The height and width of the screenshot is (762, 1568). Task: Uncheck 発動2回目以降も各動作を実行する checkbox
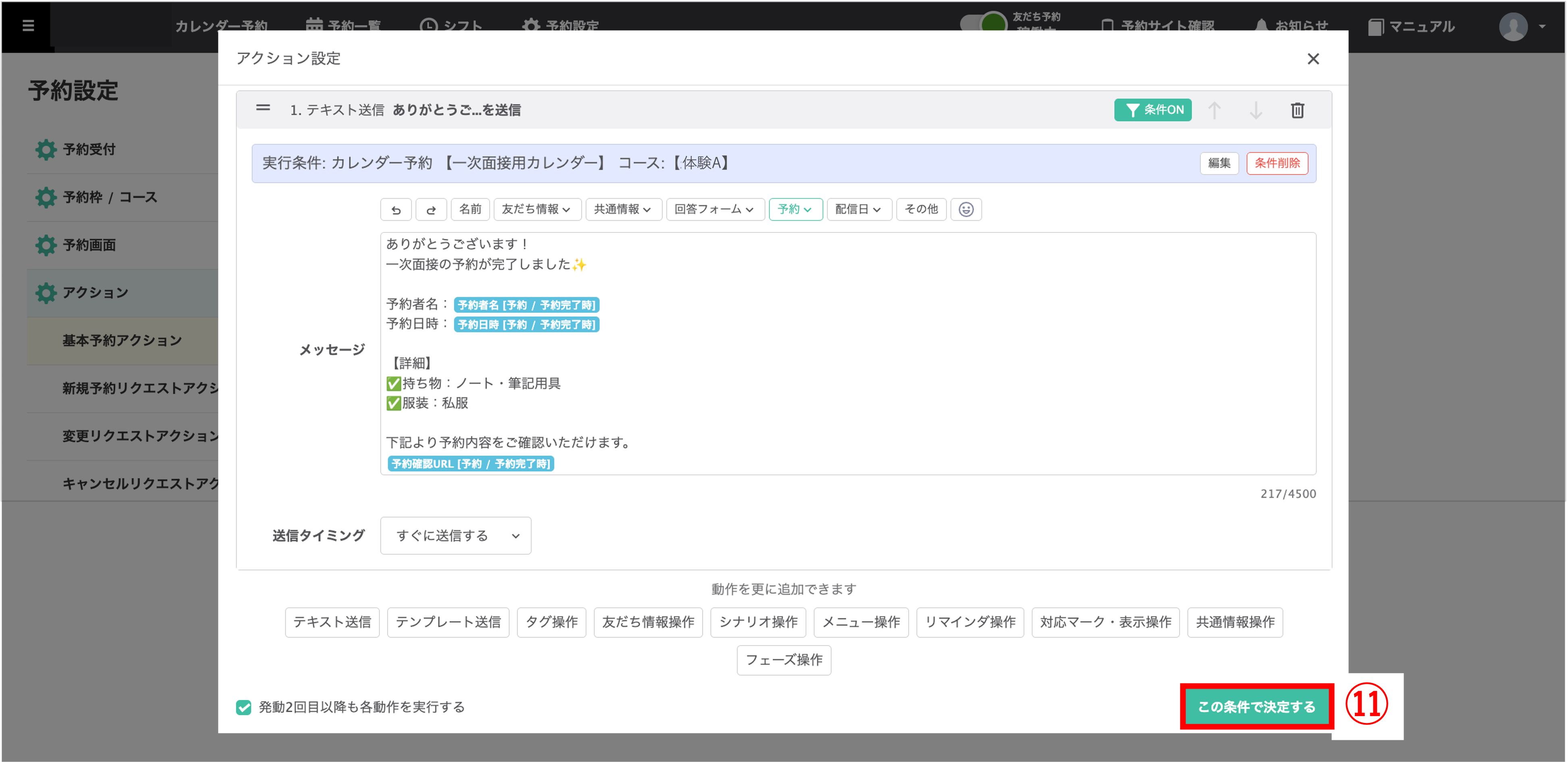pos(243,707)
